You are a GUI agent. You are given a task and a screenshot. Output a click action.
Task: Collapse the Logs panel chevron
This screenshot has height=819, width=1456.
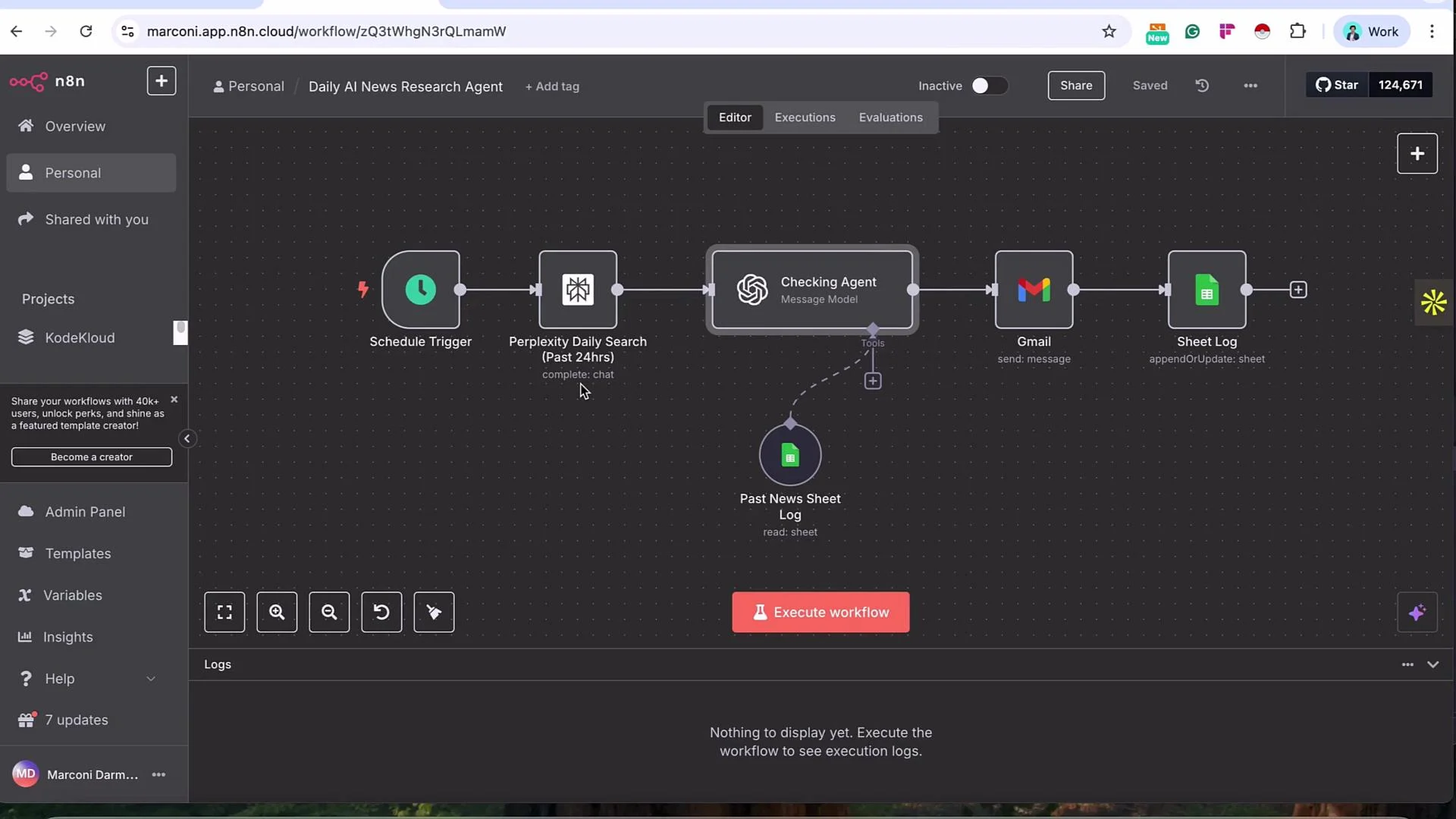pos(1432,664)
